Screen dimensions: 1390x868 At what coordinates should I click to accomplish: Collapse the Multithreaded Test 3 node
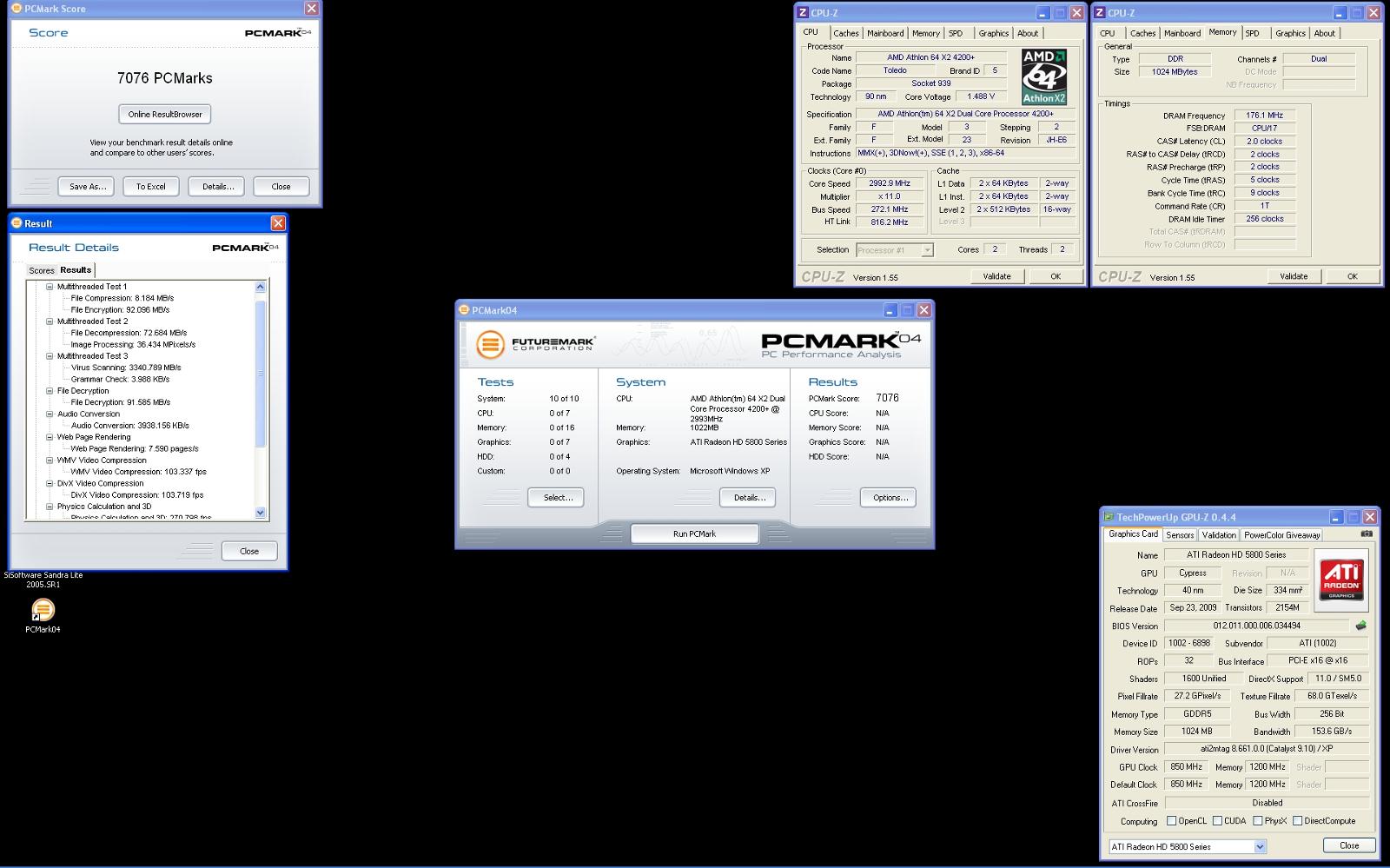click(x=50, y=356)
